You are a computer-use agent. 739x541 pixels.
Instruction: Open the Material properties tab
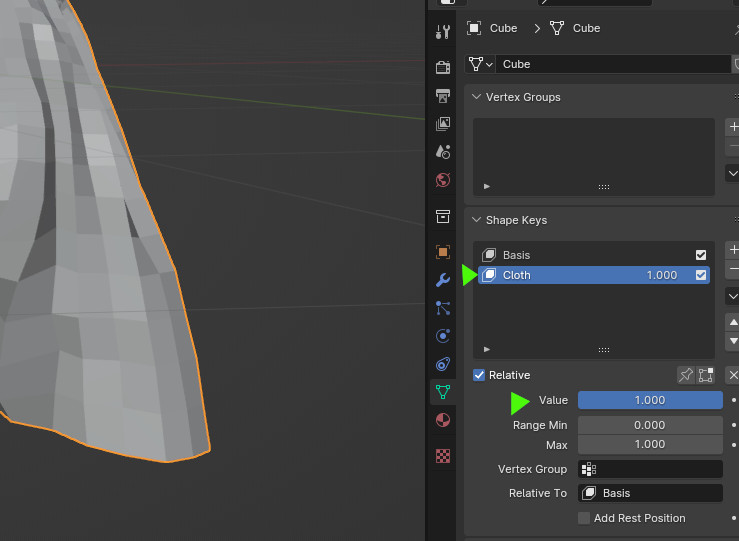(x=443, y=420)
